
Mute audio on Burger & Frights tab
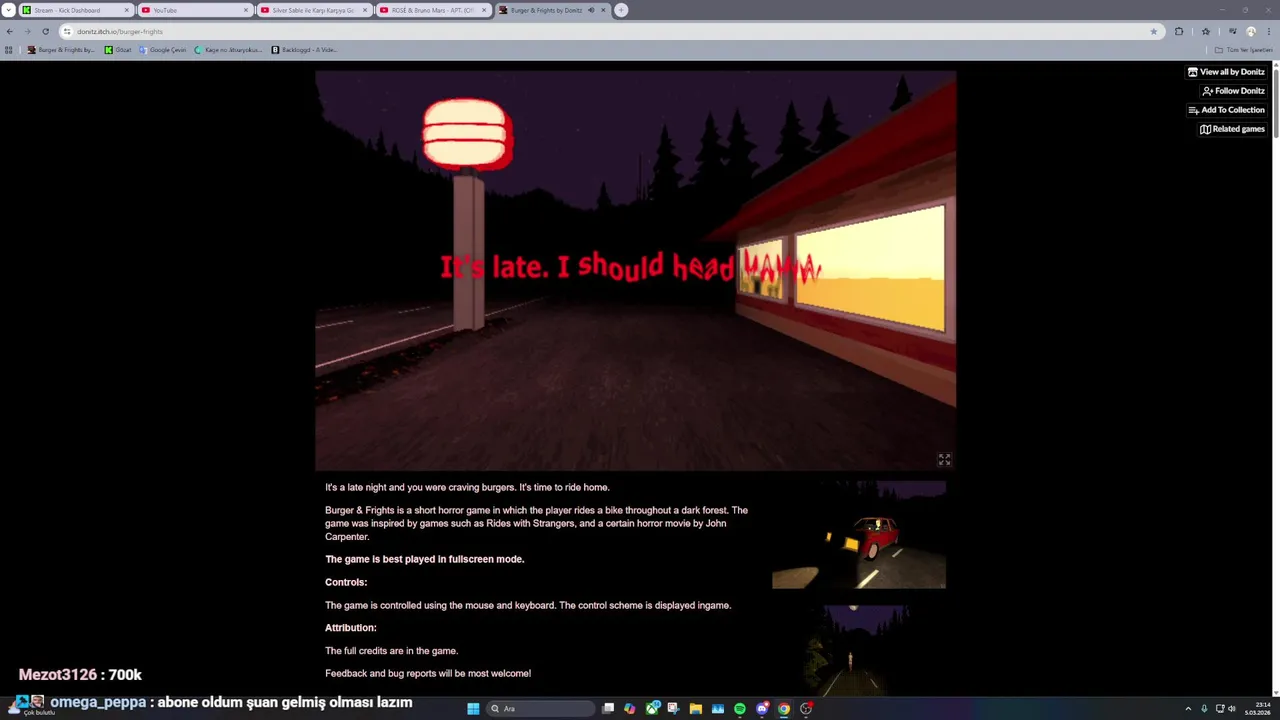590,10
